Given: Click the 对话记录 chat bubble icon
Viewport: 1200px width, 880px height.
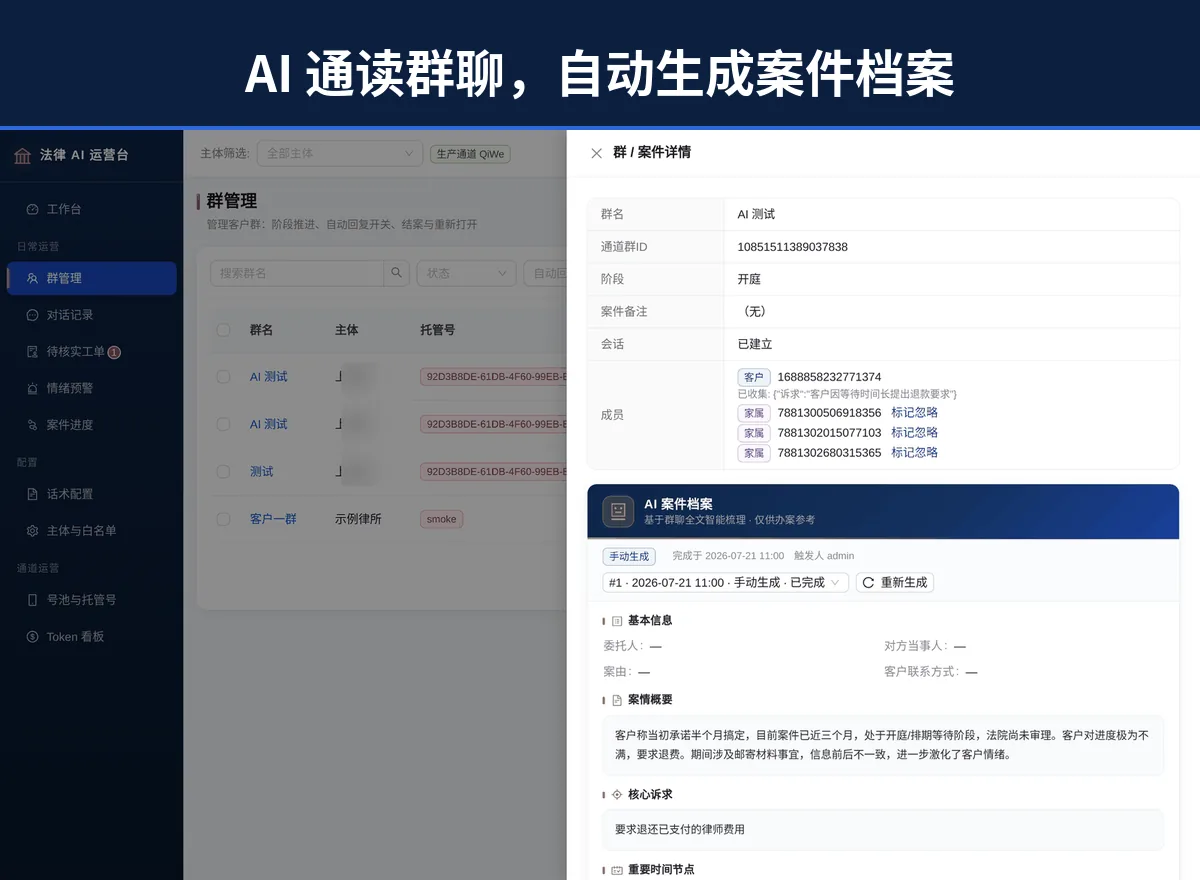Looking at the screenshot, I should [32, 315].
